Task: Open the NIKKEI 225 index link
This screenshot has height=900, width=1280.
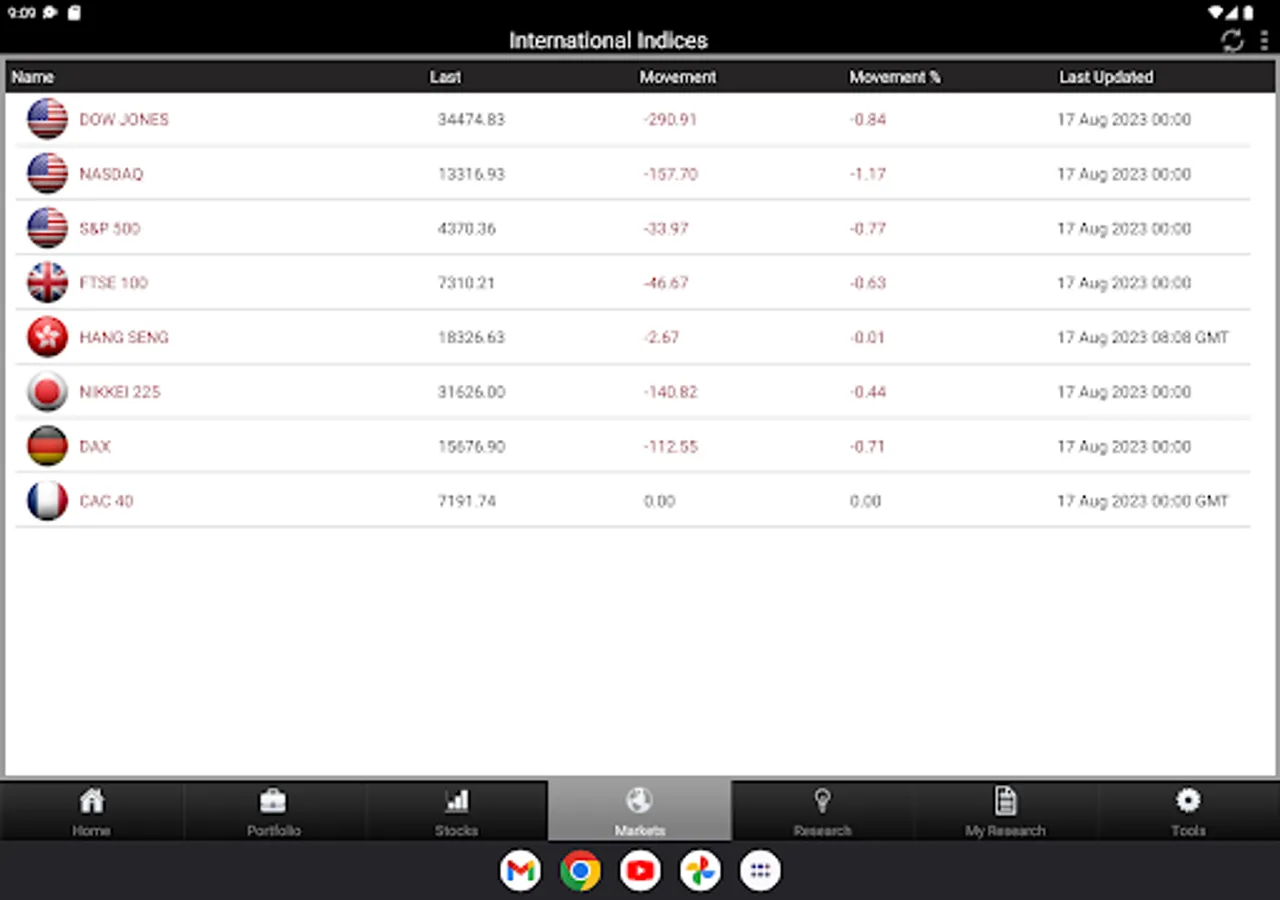Action: (120, 392)
